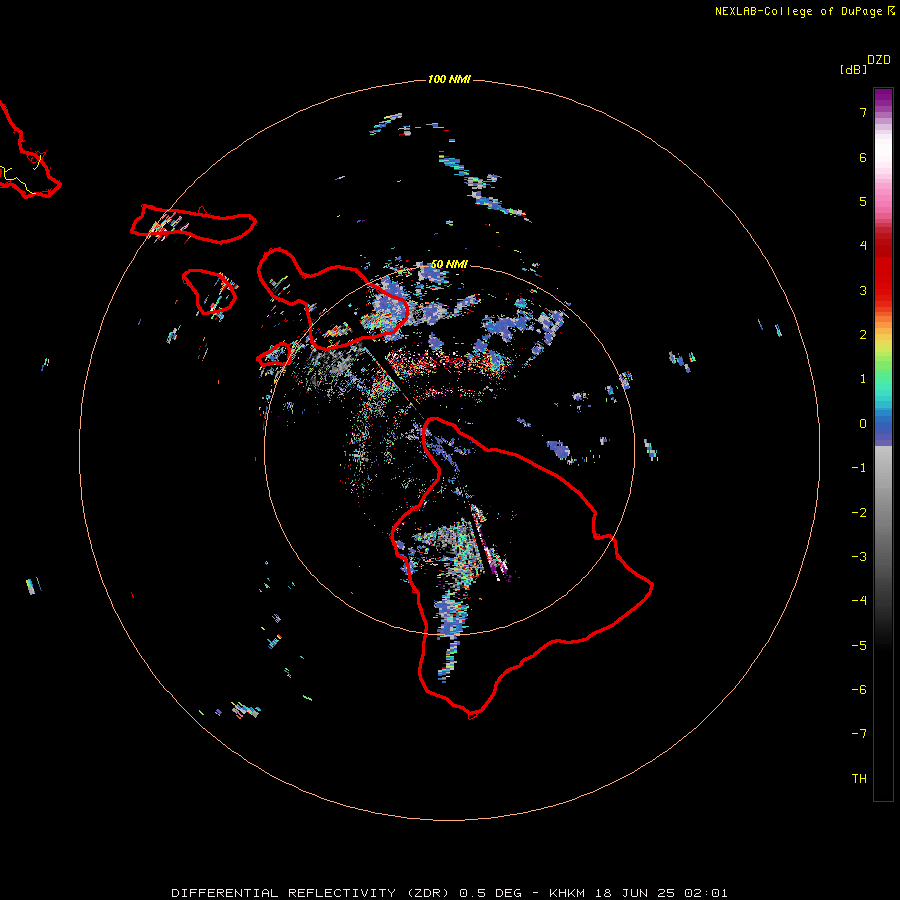Viewport: 900px width, 900px height.
Task: Click the KHKM radar station identifier
Action: pos(567,893)
